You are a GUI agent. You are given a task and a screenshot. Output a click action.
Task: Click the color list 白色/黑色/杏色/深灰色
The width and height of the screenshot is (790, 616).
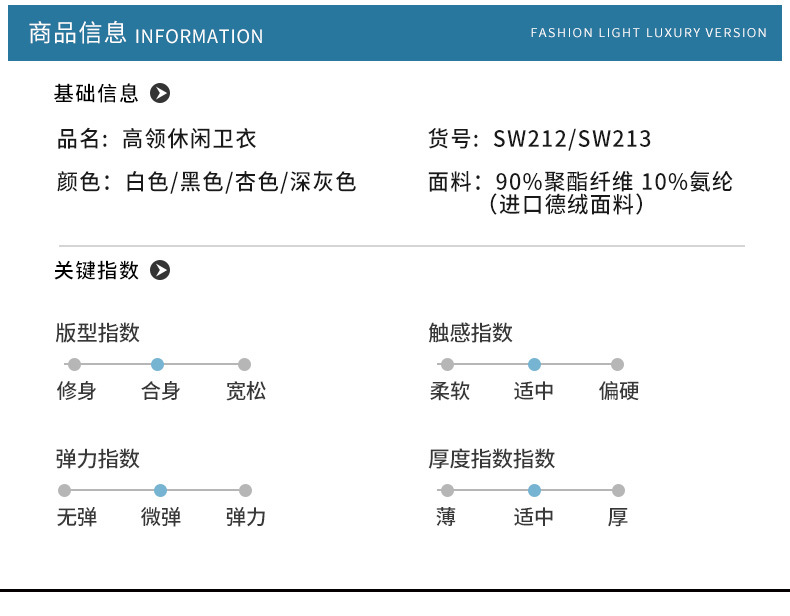(240, 183)
